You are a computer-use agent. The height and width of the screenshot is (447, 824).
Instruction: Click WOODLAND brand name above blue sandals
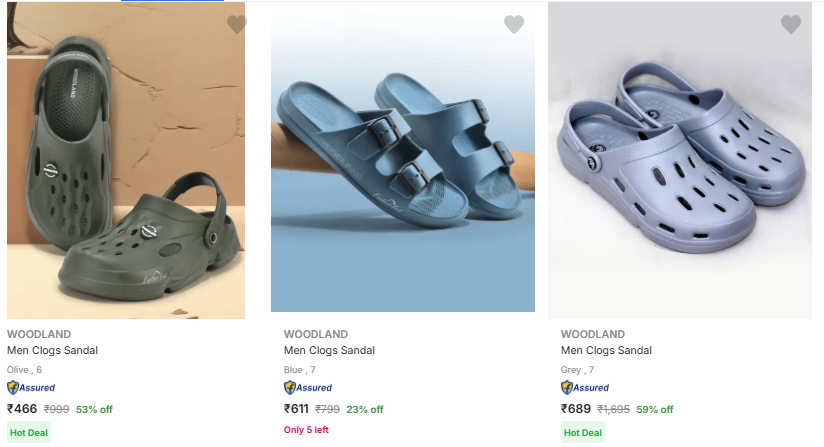pyautogui.click(x=316, y=334)
